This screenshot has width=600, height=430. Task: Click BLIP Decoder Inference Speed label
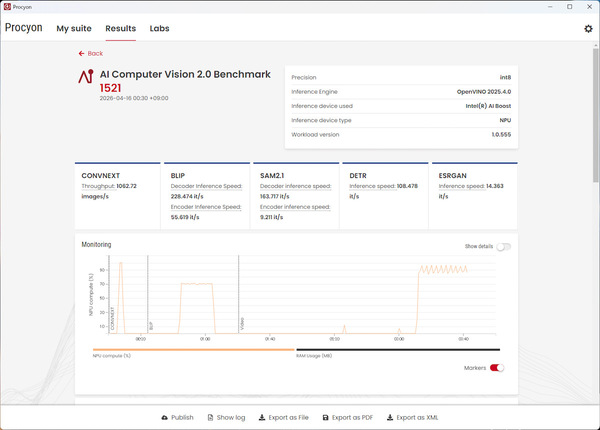click(x=206, y=186)
